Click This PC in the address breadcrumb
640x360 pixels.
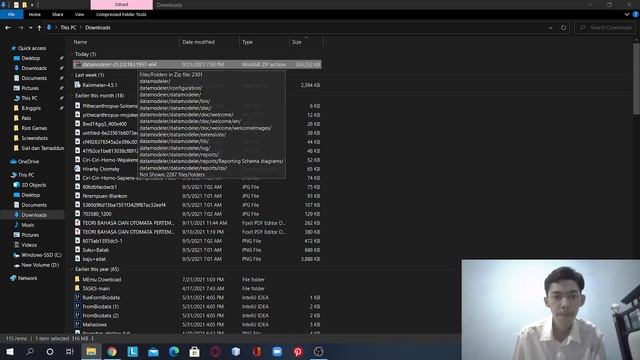(x=68, y=28)
